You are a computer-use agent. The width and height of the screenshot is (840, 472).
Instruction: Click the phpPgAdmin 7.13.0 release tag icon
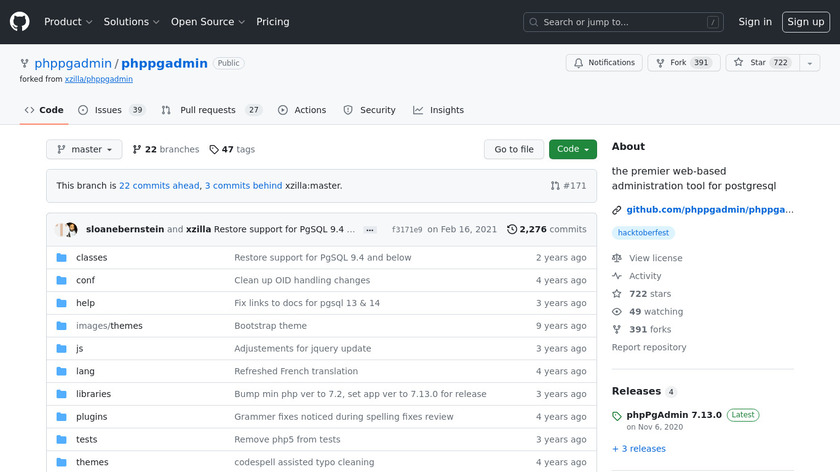pyautogui.click(x=617, y=415)
